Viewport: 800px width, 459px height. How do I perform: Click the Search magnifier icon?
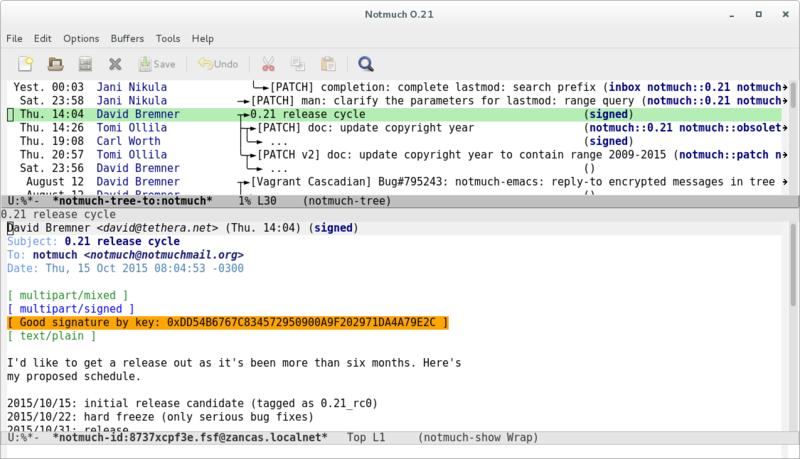point(366,64)
